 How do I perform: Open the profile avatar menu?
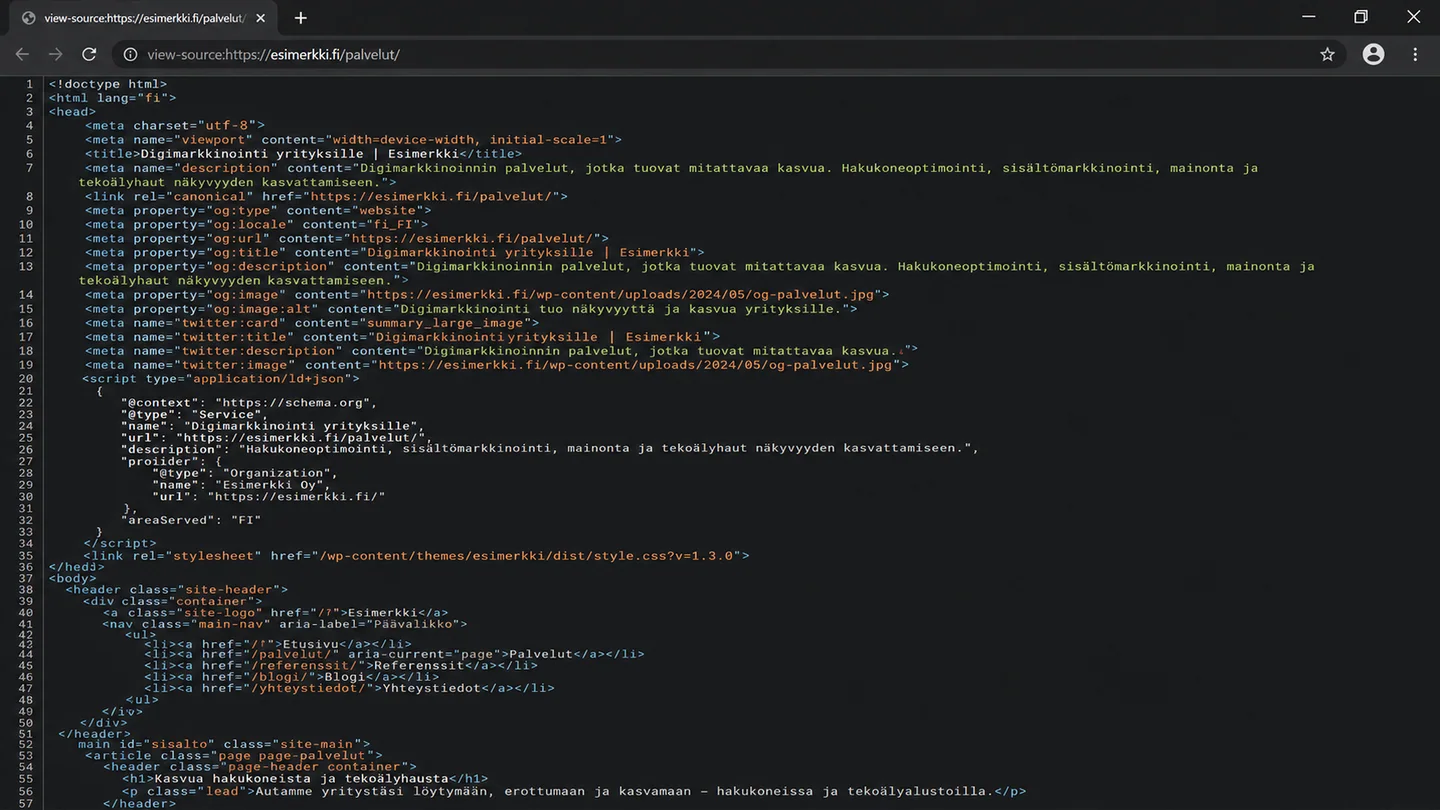pos(1373,54)
